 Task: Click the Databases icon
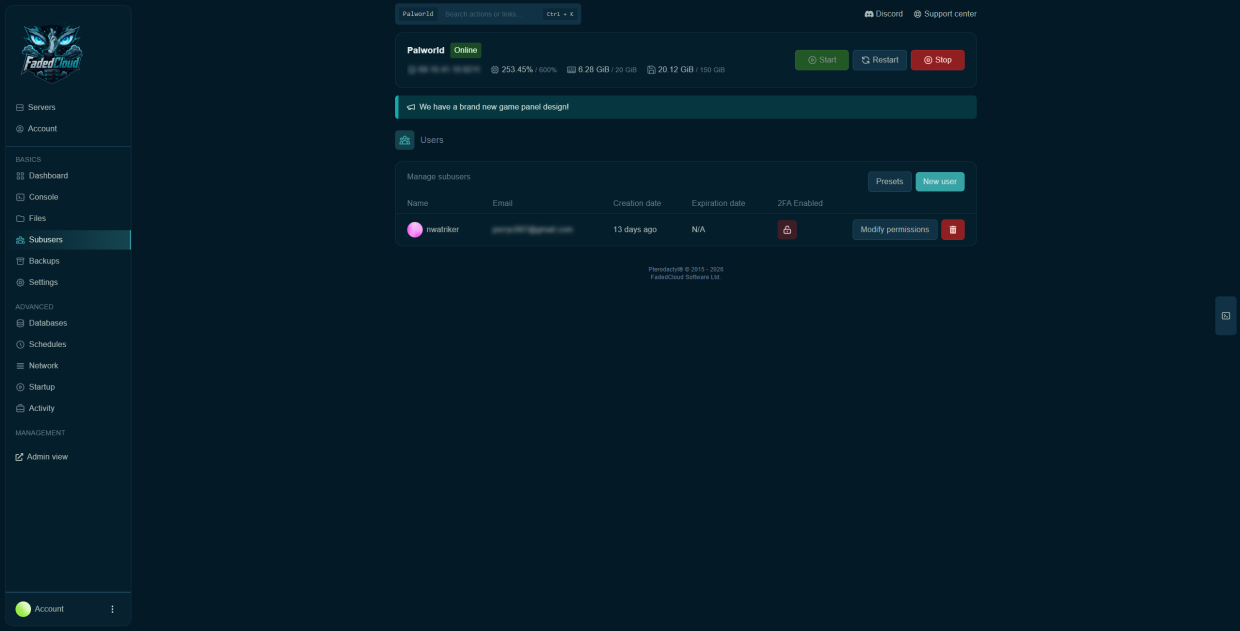(x=20, y=323)
